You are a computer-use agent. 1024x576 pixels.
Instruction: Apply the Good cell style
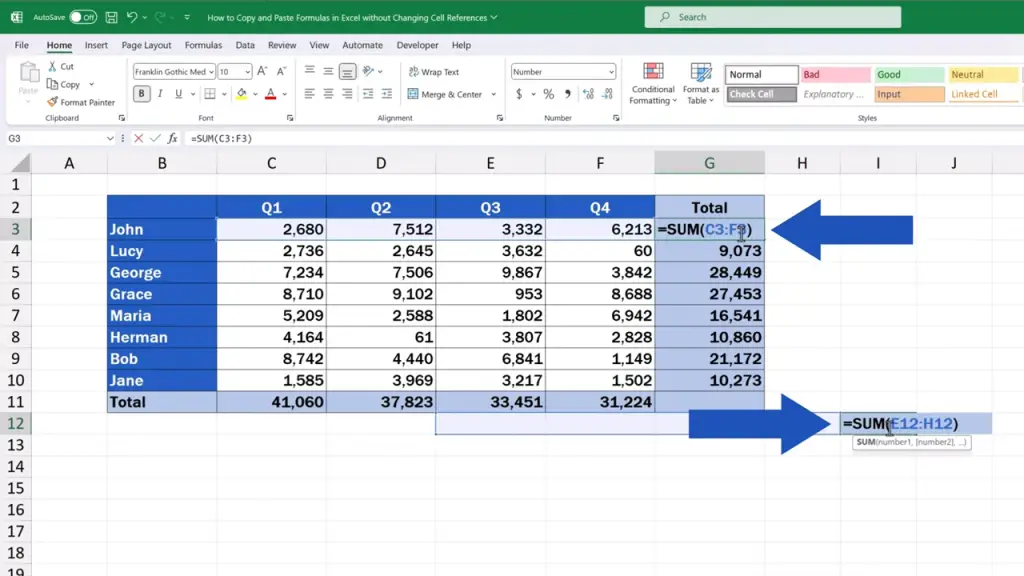[x=908, y=74]
